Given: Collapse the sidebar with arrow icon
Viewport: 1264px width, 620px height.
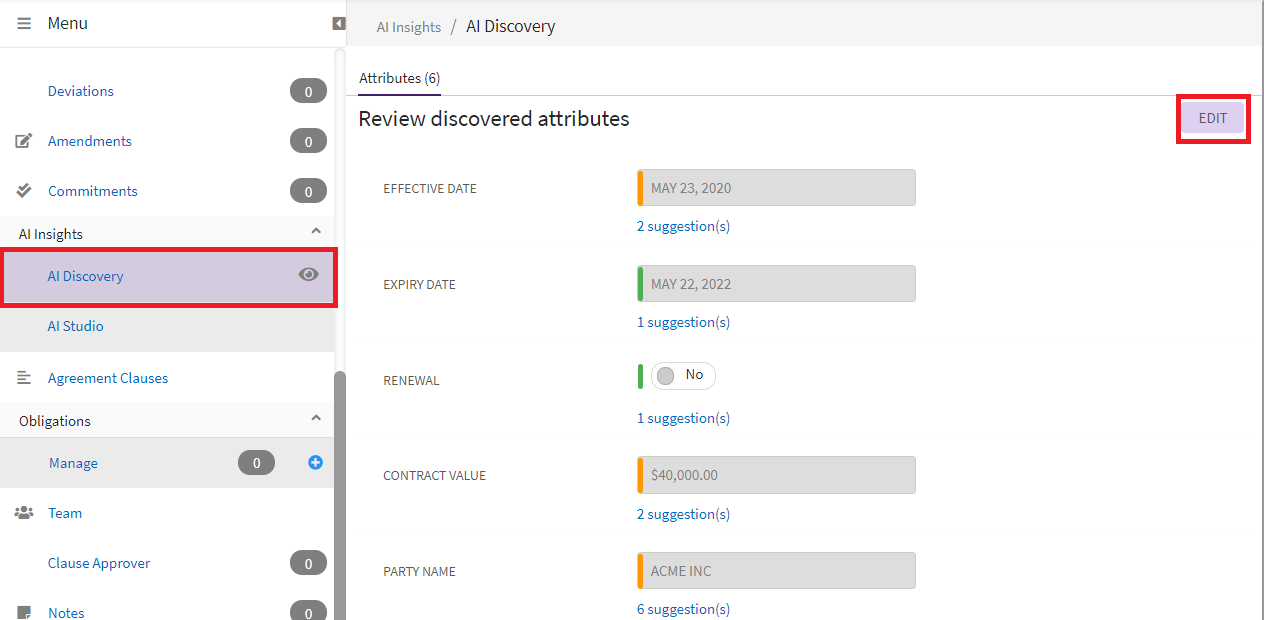Looking at the screenshot, I should pos(339,23).
